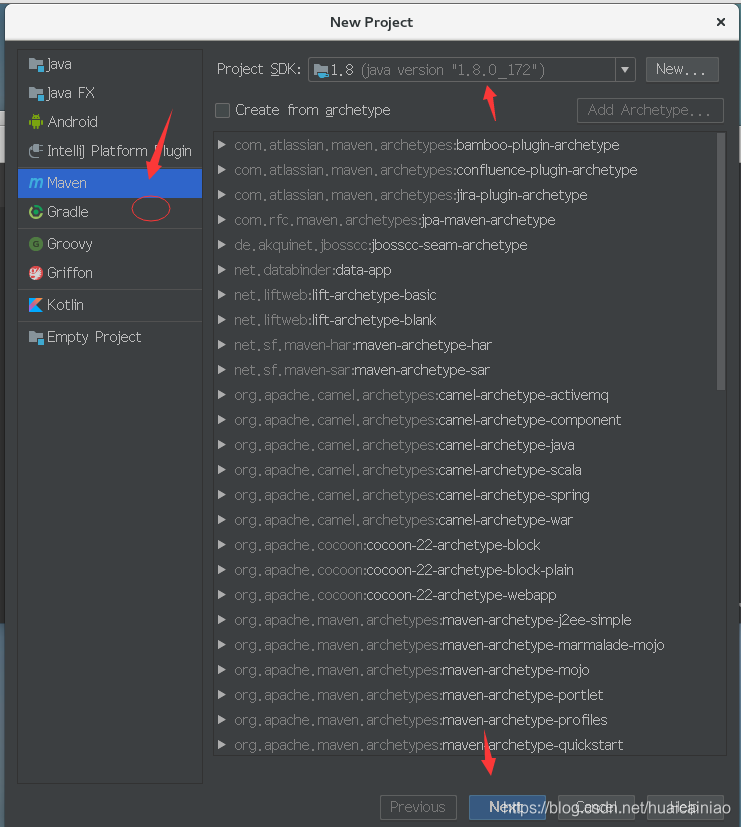This screenshot has height=827, width=741.
Task: Click the Maven 'm' icon
Action: (36, 183)
